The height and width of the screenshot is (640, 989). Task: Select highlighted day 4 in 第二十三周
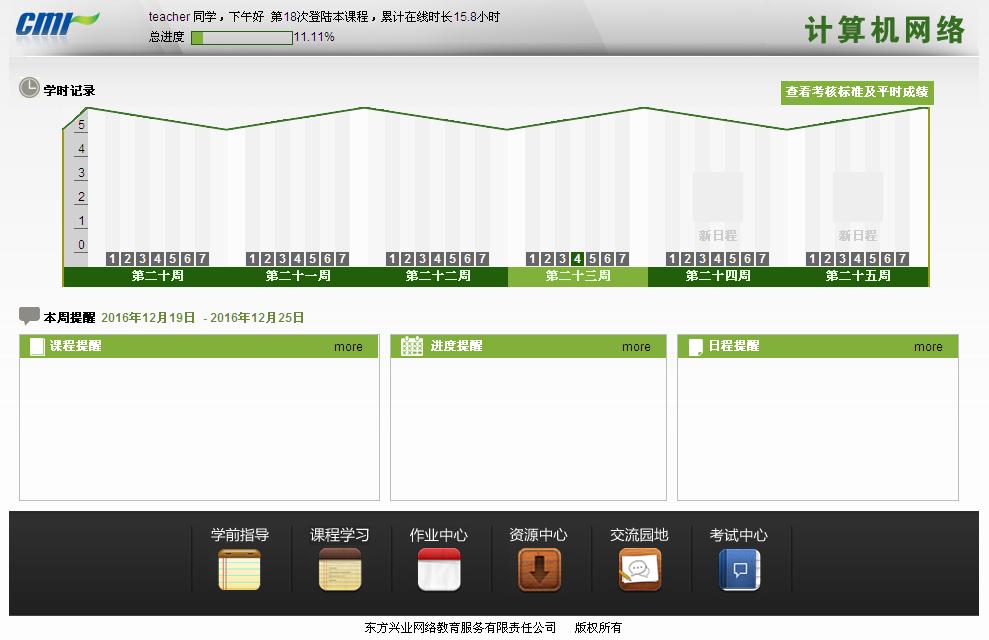(577, 259)
